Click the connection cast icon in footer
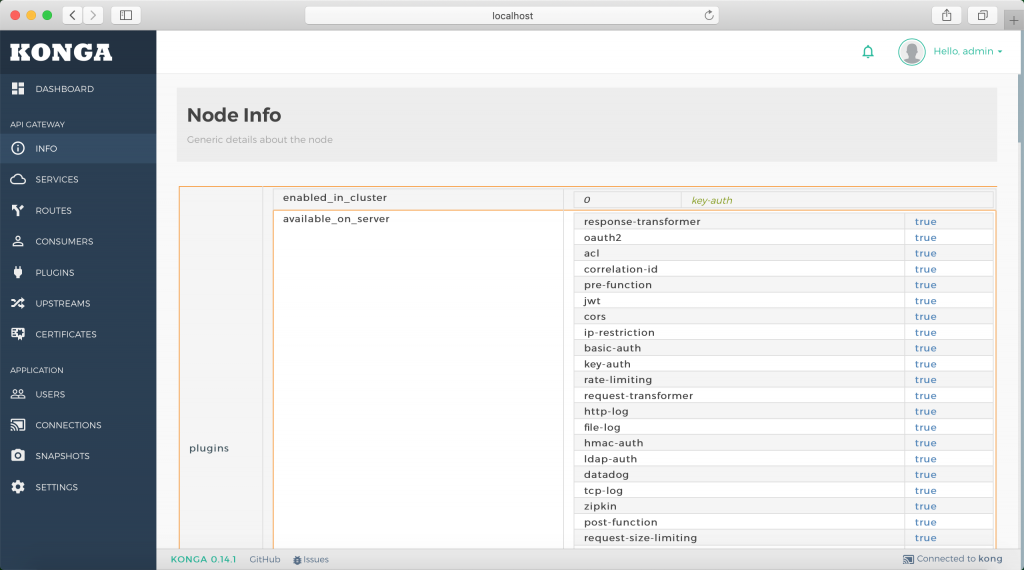Viewport: 1024px width, 570px height. click(x=908, y=559)
